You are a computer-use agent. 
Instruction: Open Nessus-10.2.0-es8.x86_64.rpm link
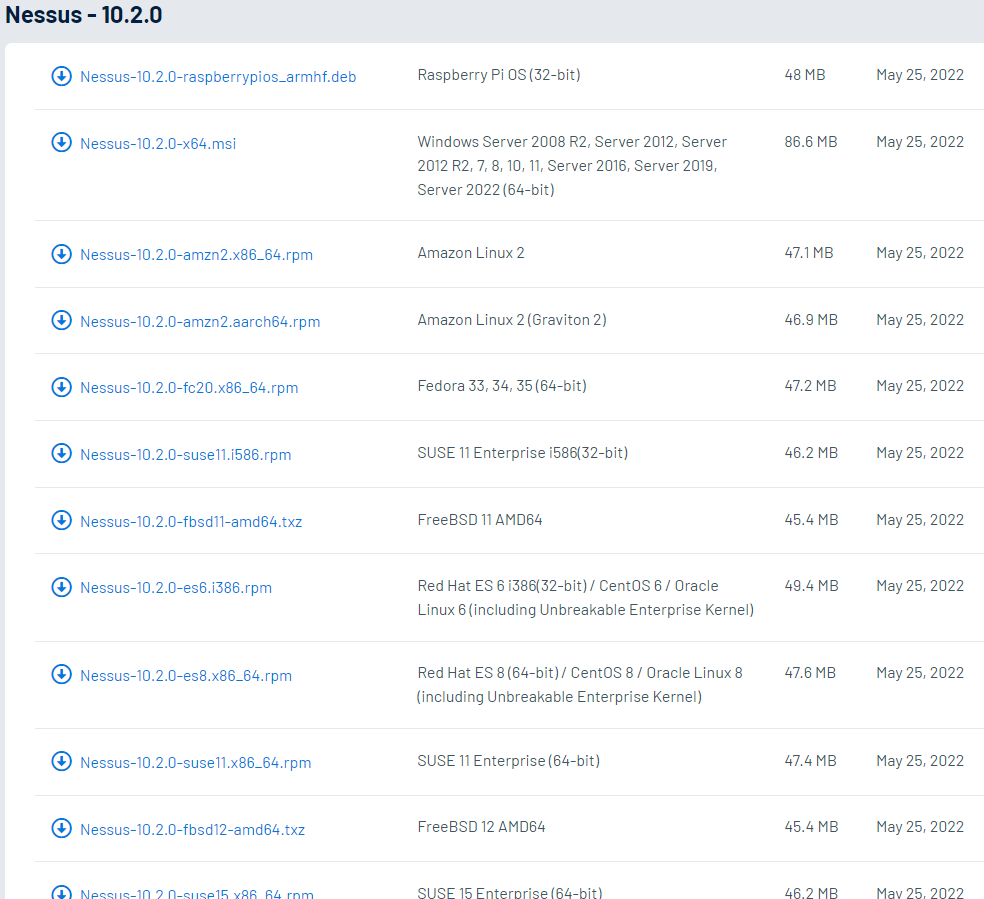click(x=186, y=676)
